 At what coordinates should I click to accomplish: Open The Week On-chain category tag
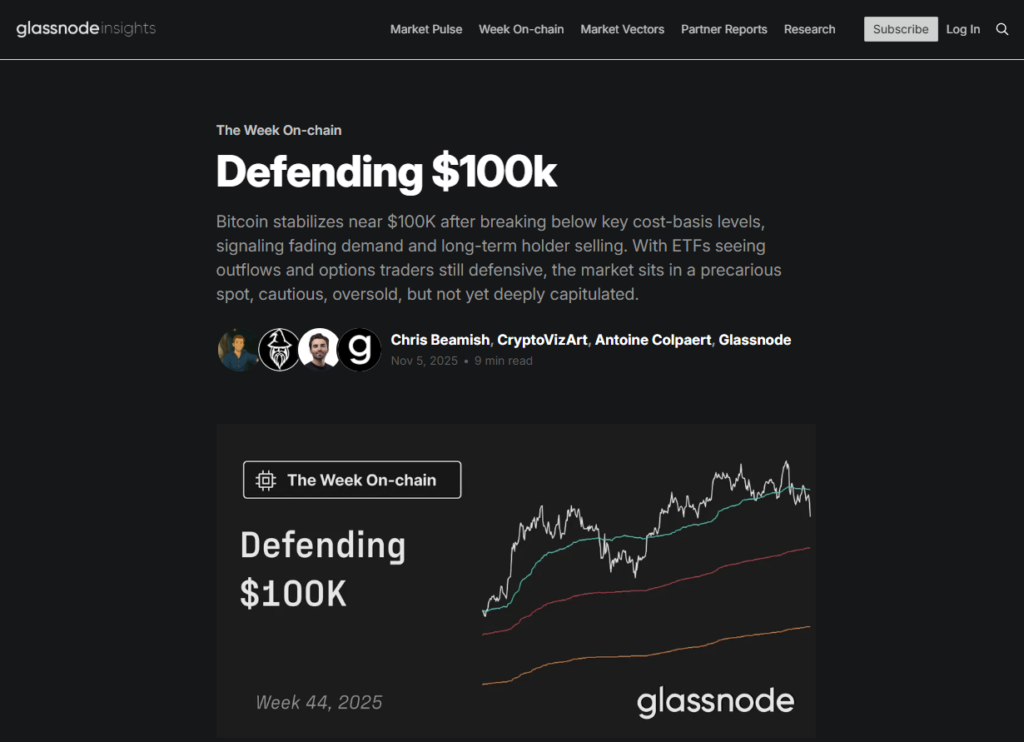click(279, 130)
